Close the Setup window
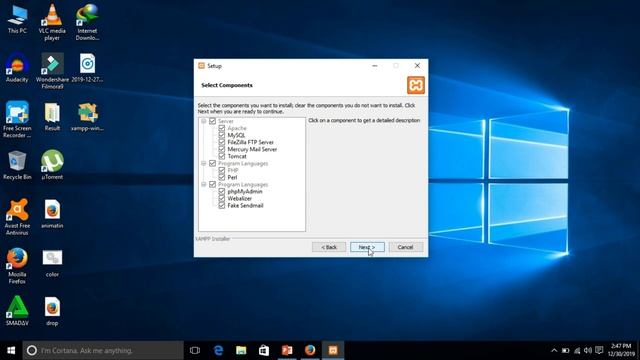The height and width of the screenshot is (360, 640). pyautogui.click(x=417, y=66)
